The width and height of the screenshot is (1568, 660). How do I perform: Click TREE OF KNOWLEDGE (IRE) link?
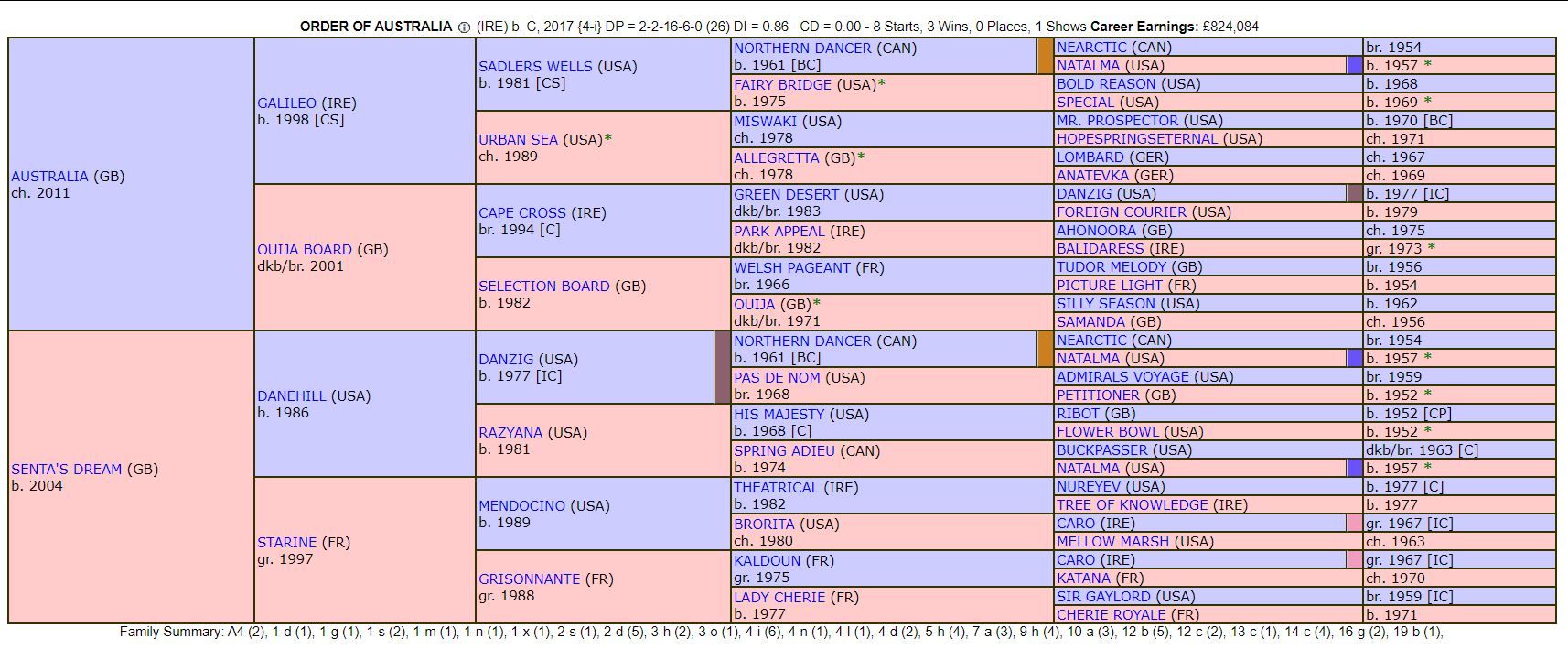[1132, 505]
